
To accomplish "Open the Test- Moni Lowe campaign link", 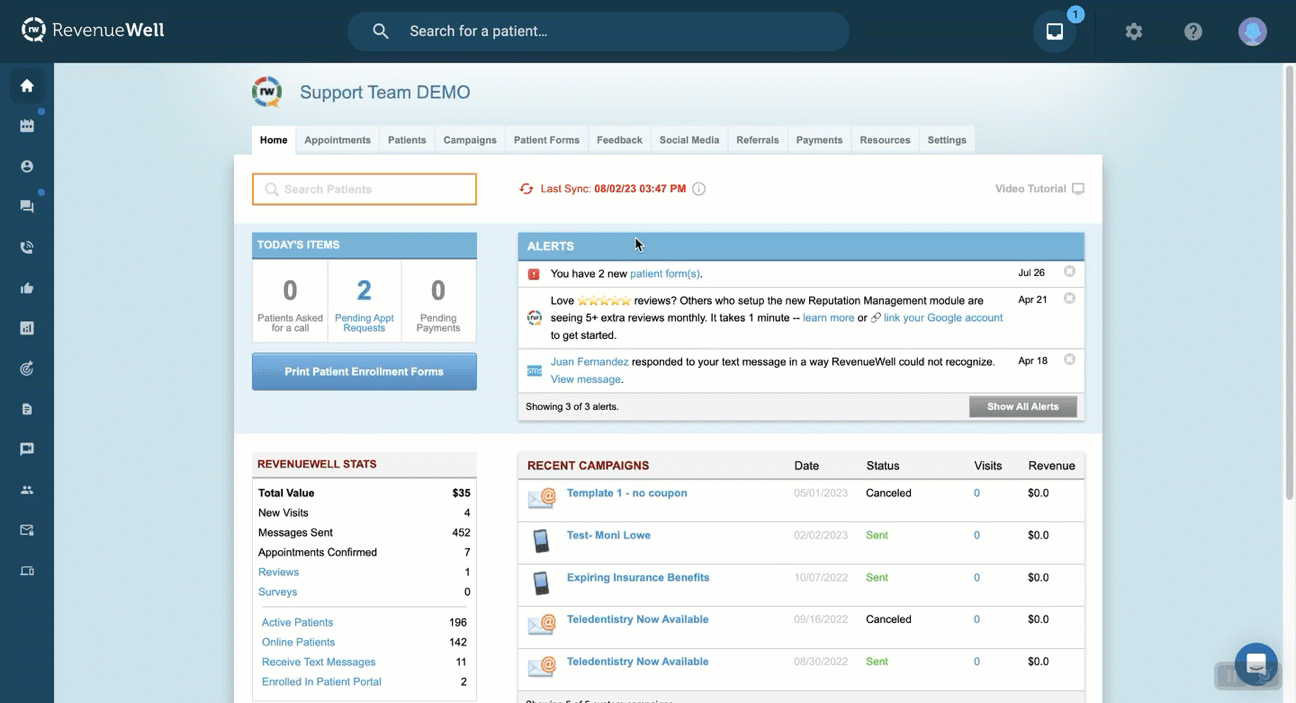I will [609, 535].
